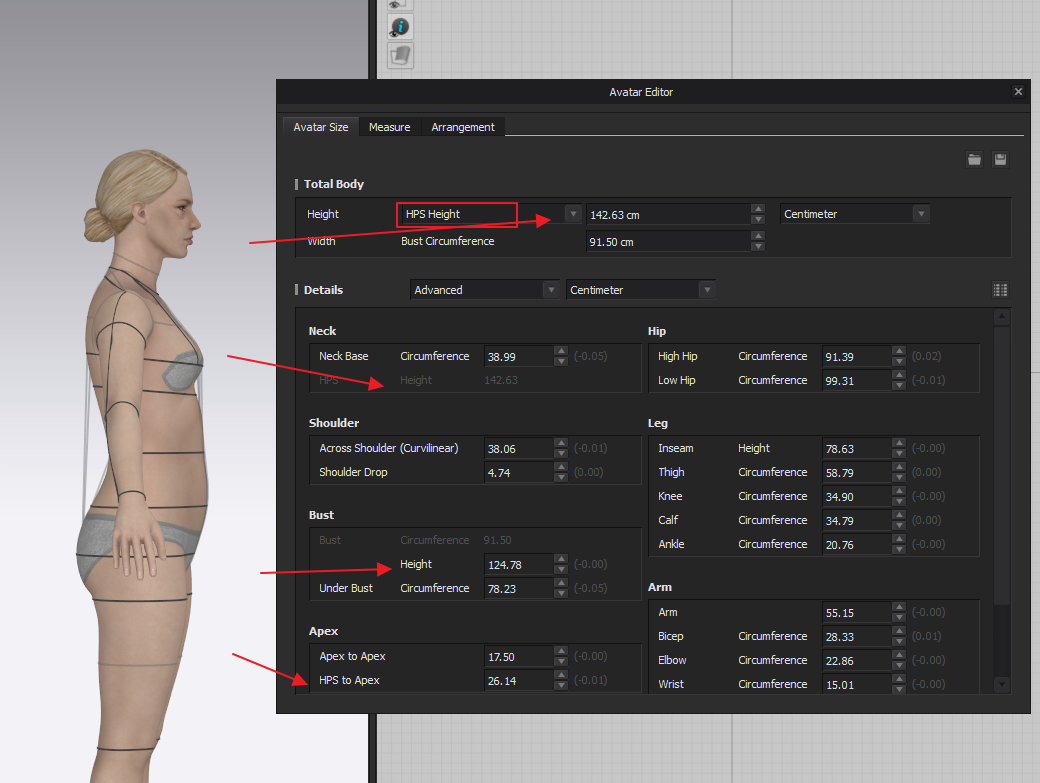Screen dimensions: 1040x783
Task: Click the garment icon below the info icon
Action: coord(400,55)
